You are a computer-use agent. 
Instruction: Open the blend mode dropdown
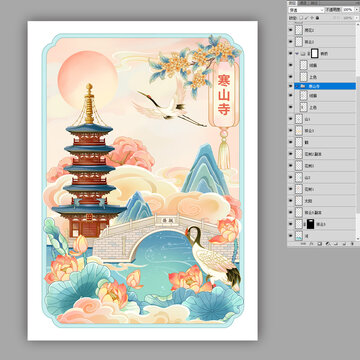[x=306, y=10]
